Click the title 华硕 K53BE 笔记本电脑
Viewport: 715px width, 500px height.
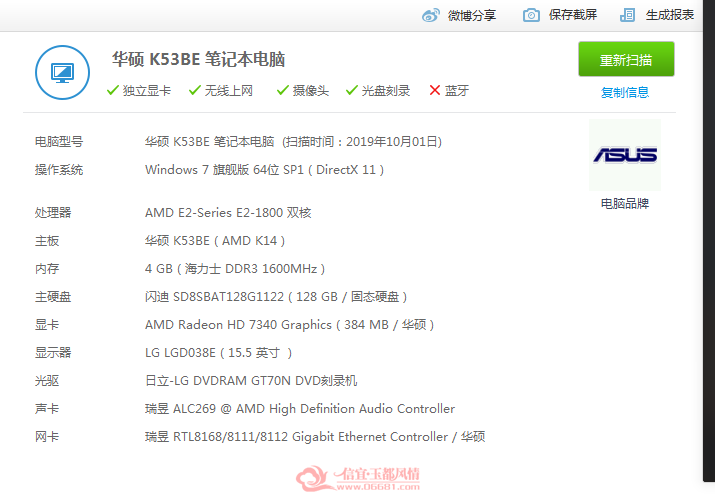pyautogui.click(x=198, y=59)
